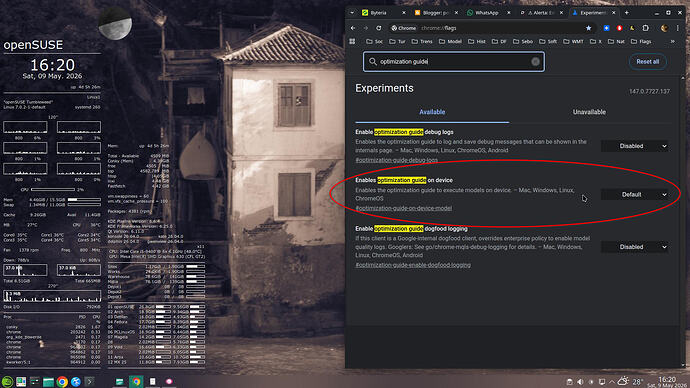Switch to the Alerta browser tab

[x=540, y=13]
